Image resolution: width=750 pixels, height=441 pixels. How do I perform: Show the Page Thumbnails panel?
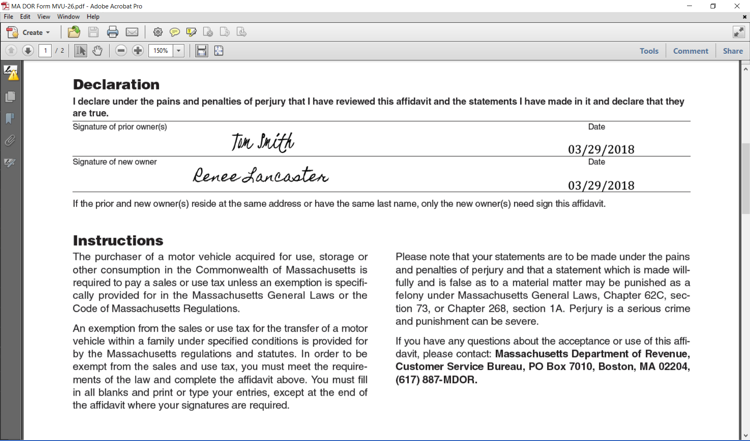pyautogui.click(x=10, y=97)
